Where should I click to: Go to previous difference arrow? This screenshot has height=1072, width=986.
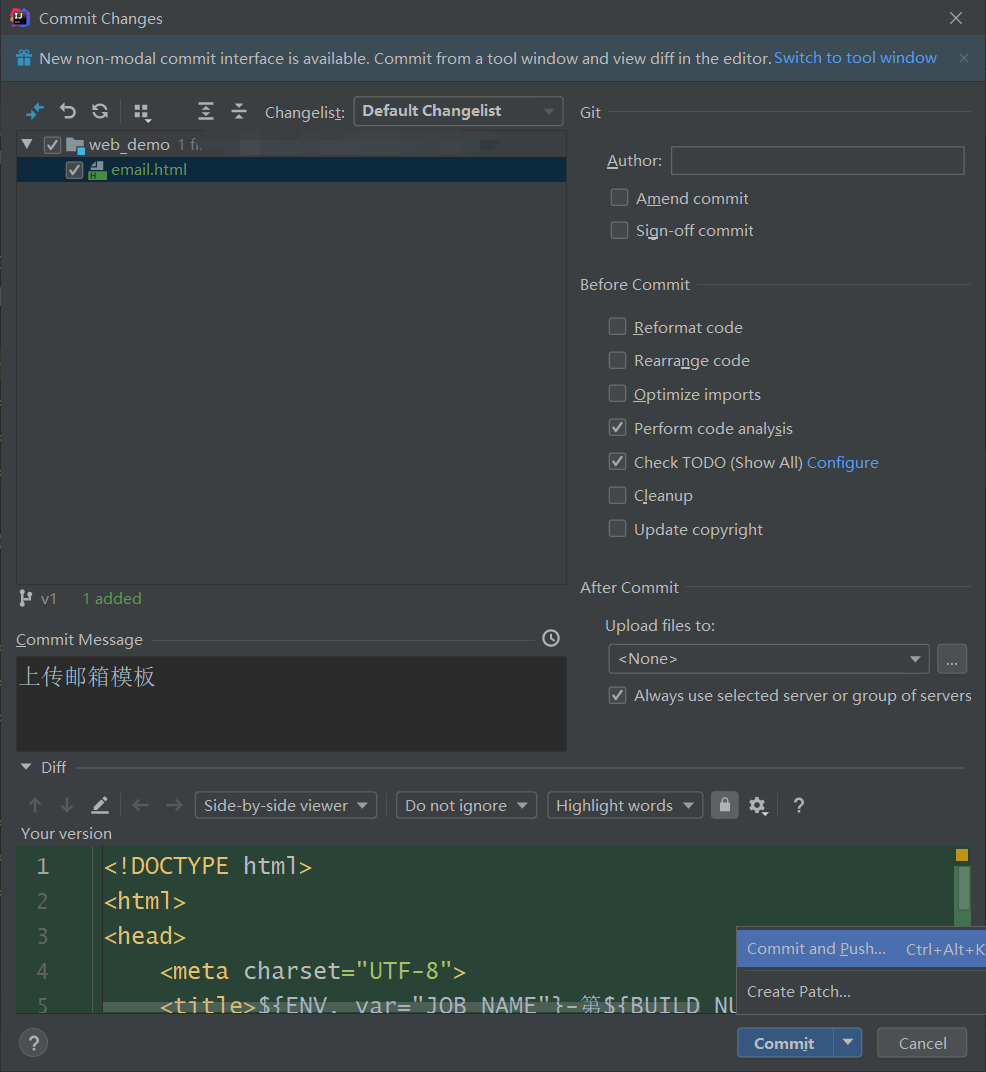coord(35,805)
